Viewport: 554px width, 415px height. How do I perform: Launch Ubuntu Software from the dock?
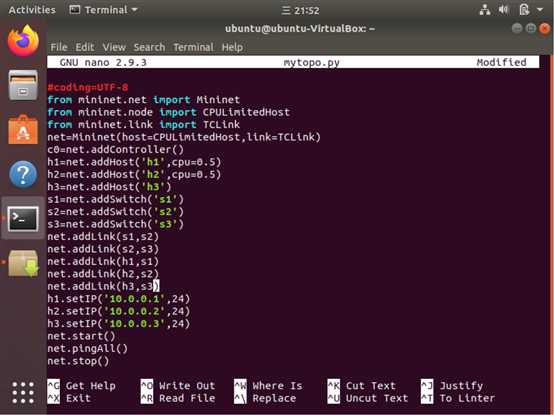(23, 130)
